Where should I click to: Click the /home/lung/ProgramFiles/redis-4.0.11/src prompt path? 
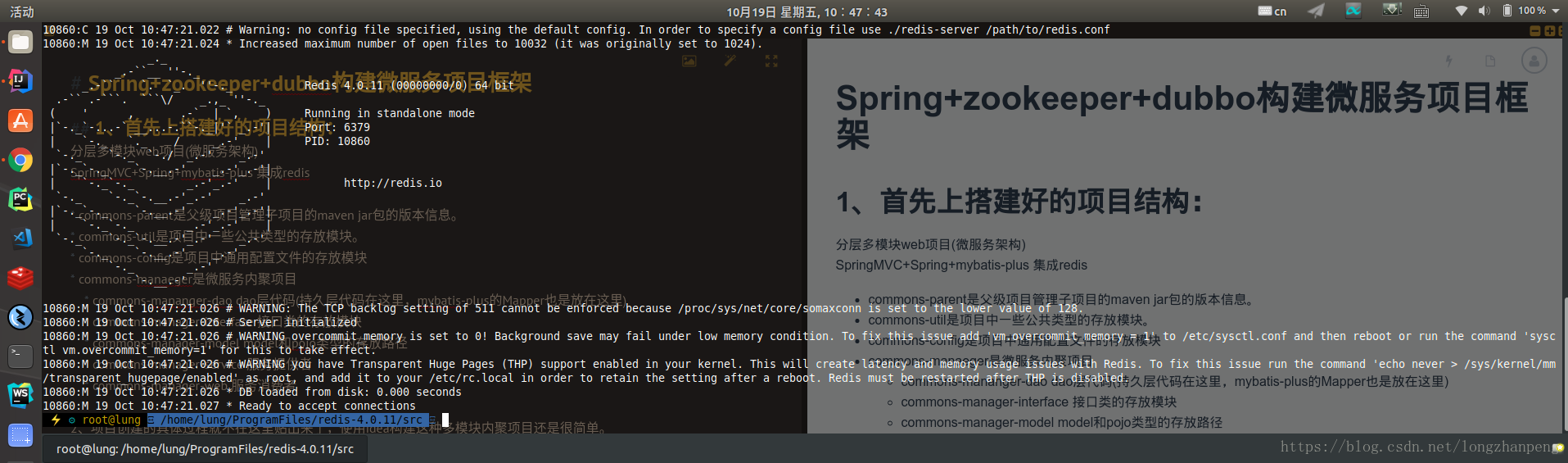pyautogui.click(x=291, y=420)
